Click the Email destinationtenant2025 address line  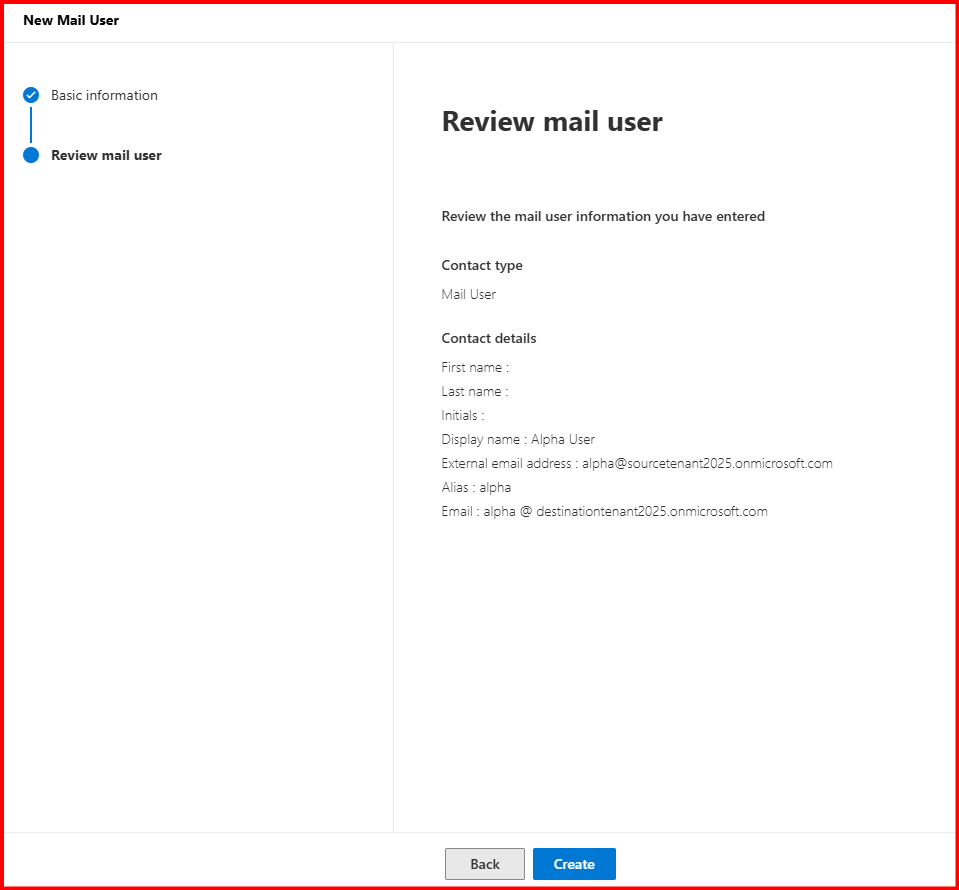pos(604,511)
